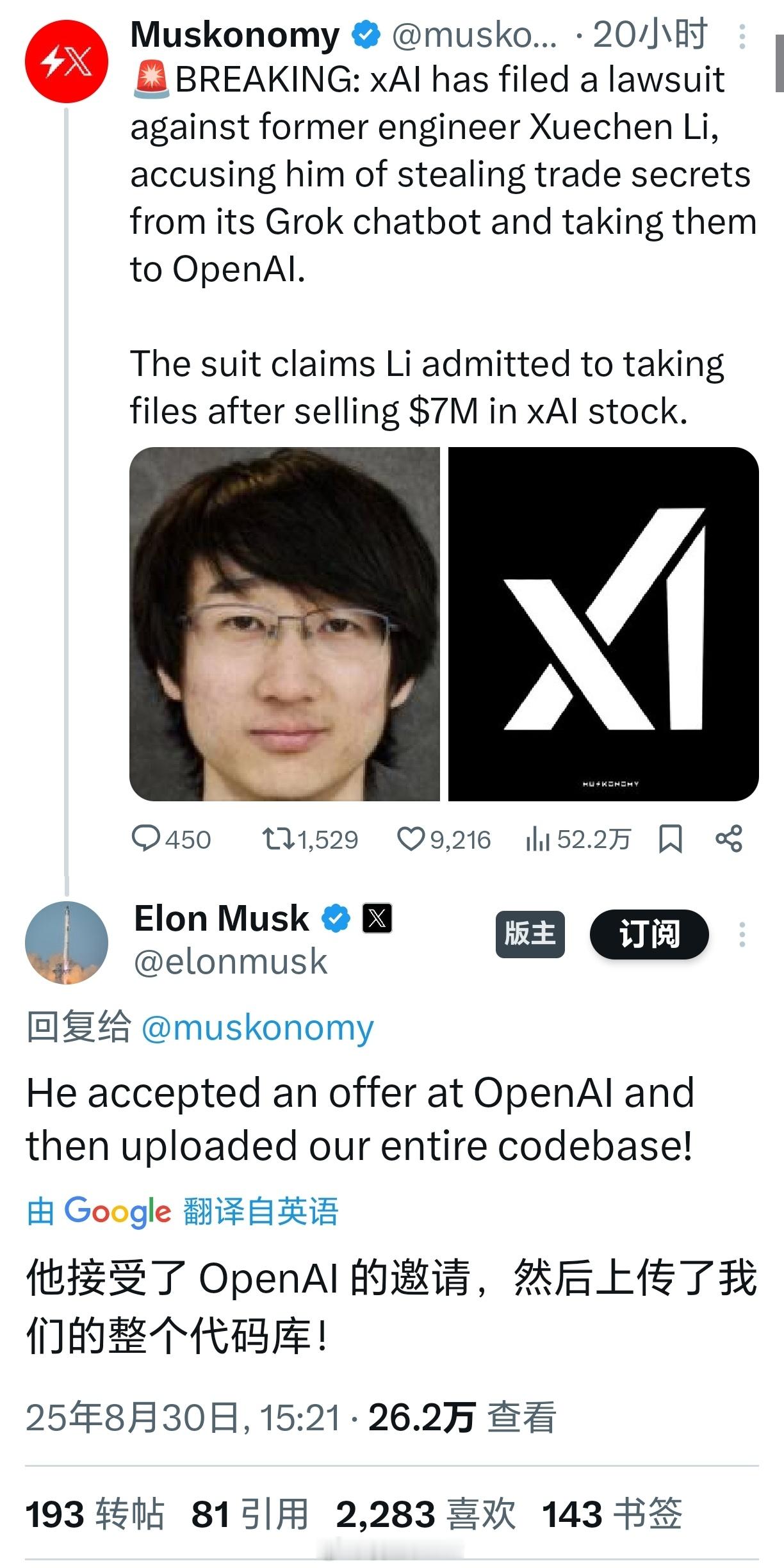This screenshot has width=784, height=1568.
Task: Click the 版主 label badge
Action: click(x=530, y=935)
